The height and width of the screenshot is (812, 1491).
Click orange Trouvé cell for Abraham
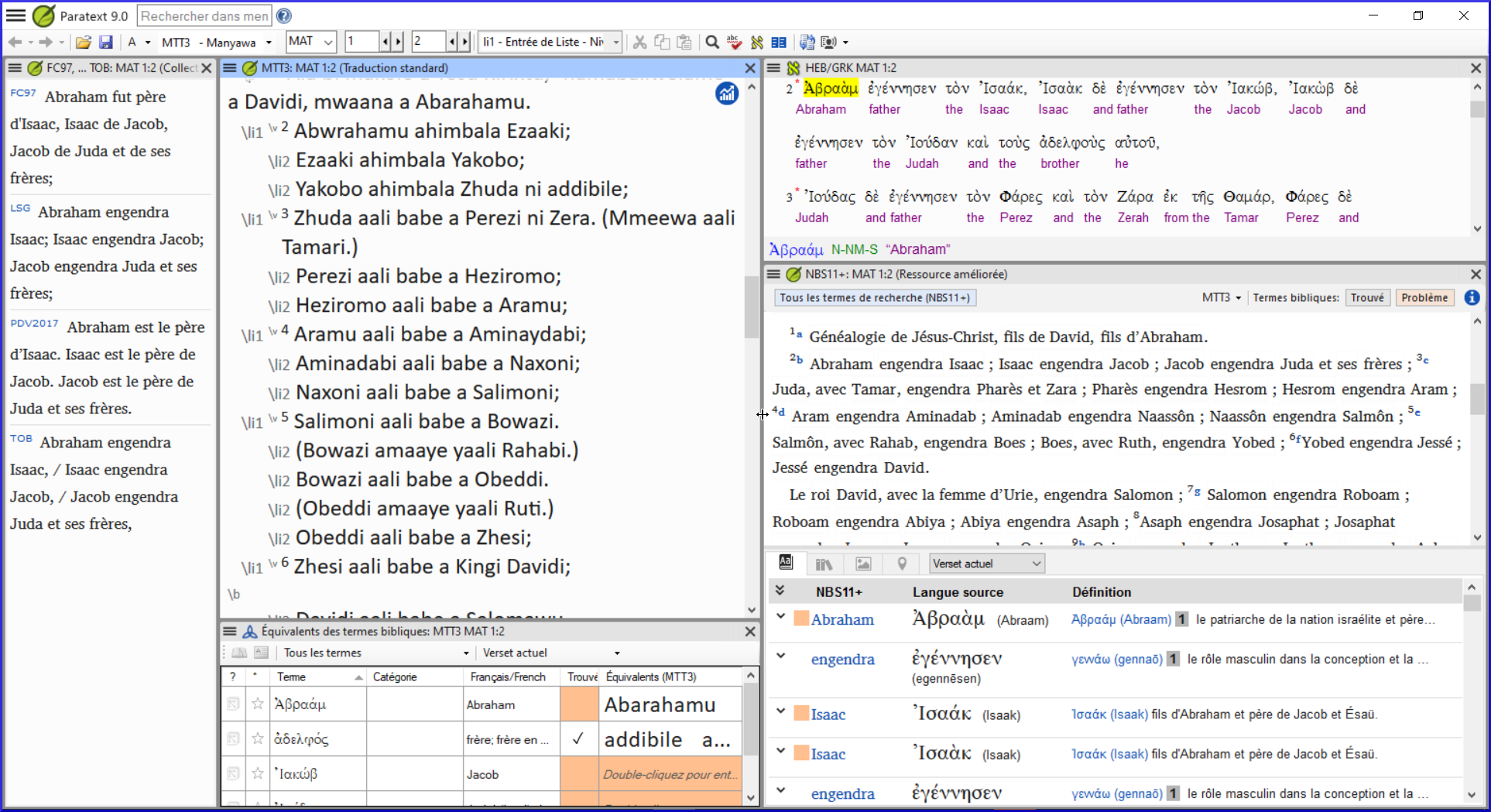click(579, 704)
